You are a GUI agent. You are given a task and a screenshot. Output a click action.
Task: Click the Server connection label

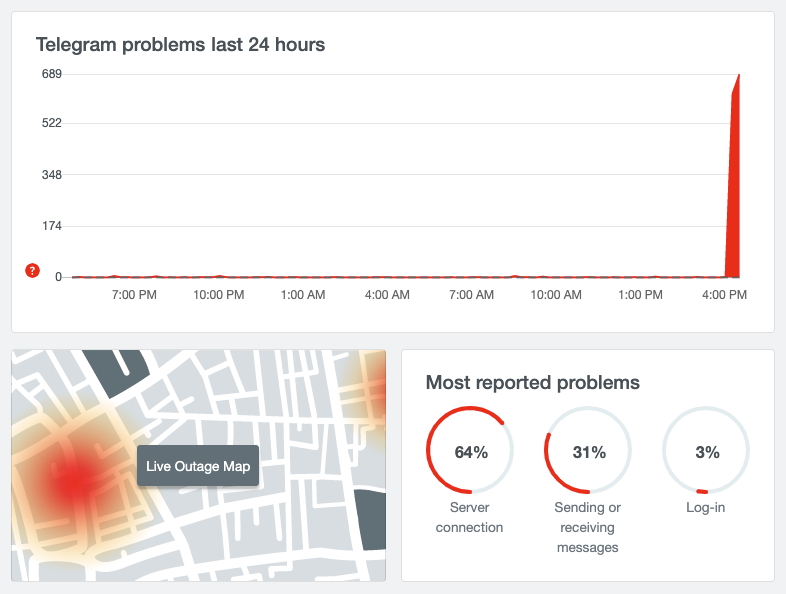tap(469, 517)
